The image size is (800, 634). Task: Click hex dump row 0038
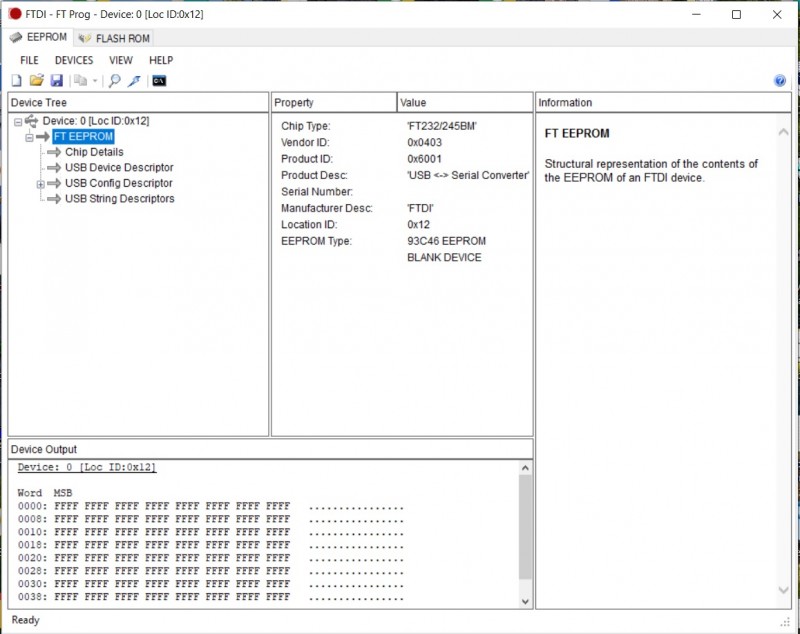pos(210,597)
